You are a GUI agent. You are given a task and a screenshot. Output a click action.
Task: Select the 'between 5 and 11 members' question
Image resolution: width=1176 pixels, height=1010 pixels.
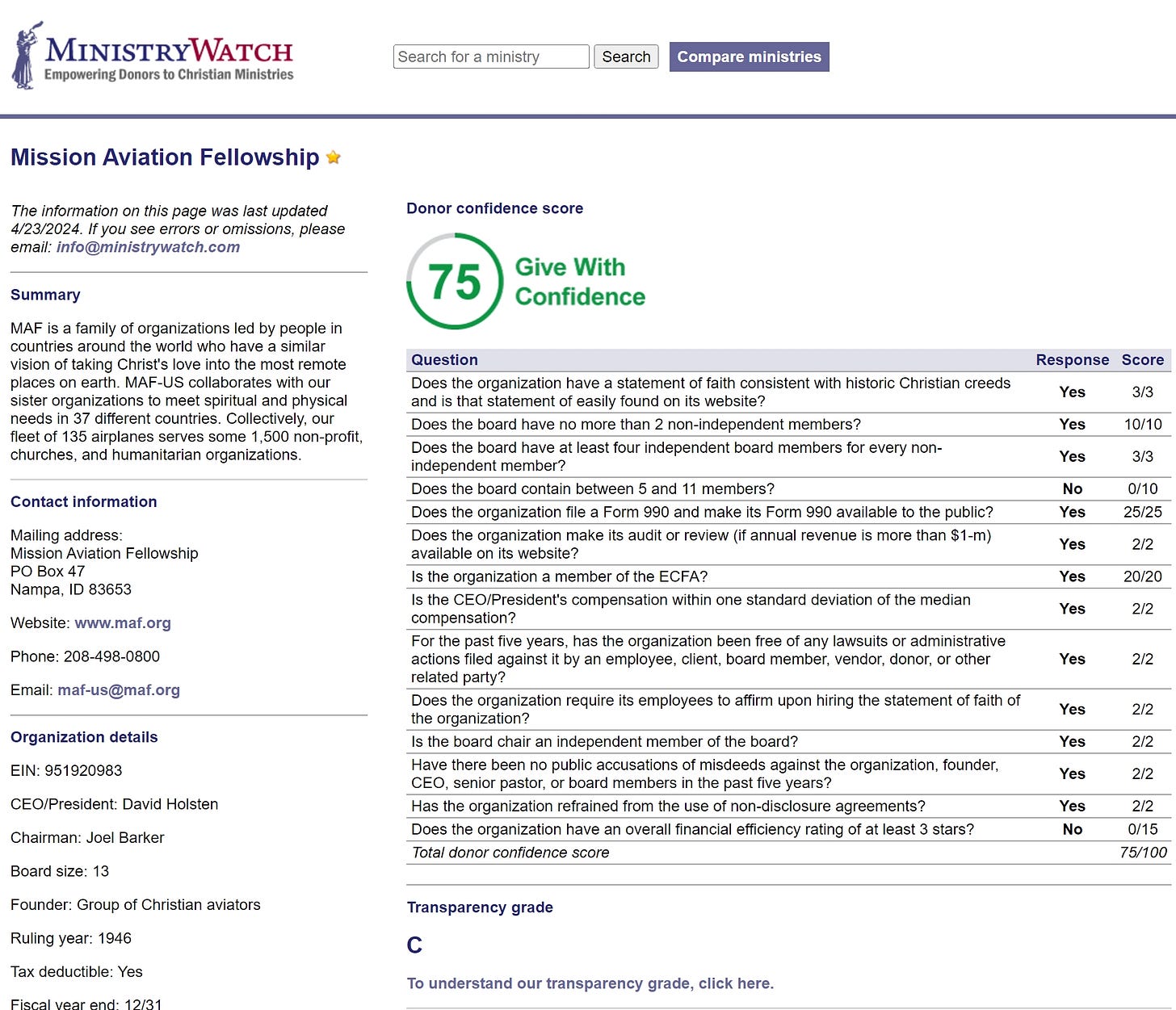[x=593, y=489]
